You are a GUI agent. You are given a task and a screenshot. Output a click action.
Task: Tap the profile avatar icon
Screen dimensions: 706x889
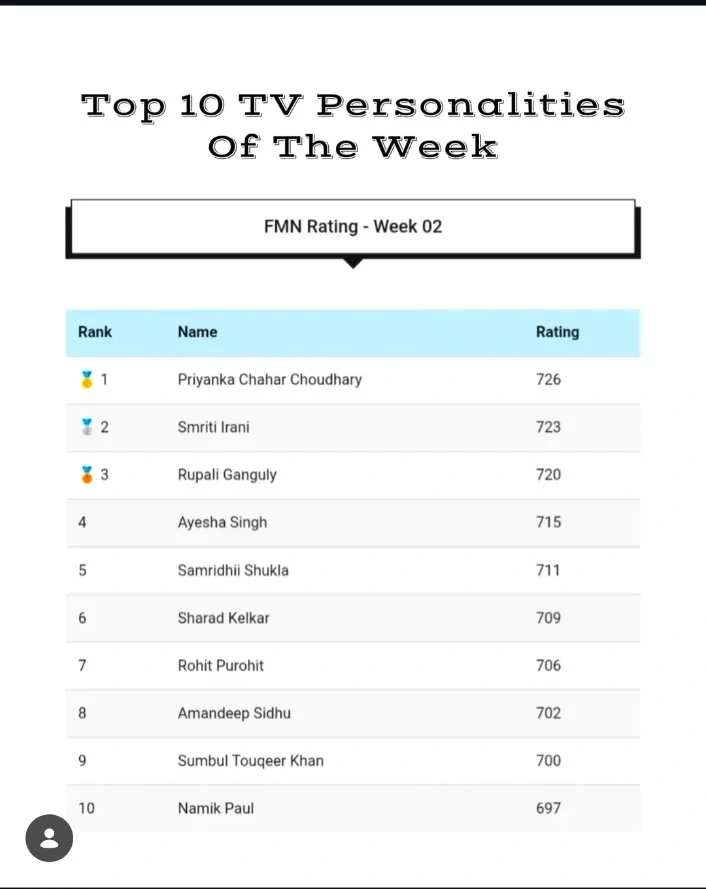(49, 838)
